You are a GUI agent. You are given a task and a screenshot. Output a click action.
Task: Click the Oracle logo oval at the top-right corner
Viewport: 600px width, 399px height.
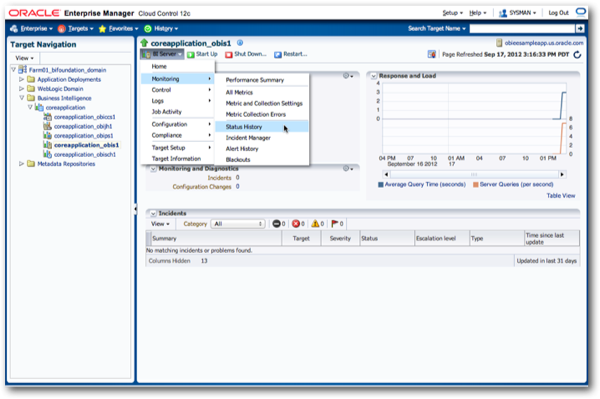581,11
